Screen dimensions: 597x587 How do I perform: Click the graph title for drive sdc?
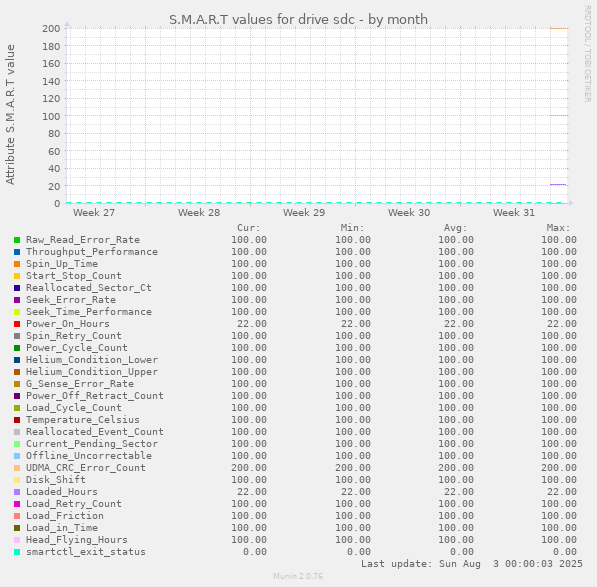point(298,19)
